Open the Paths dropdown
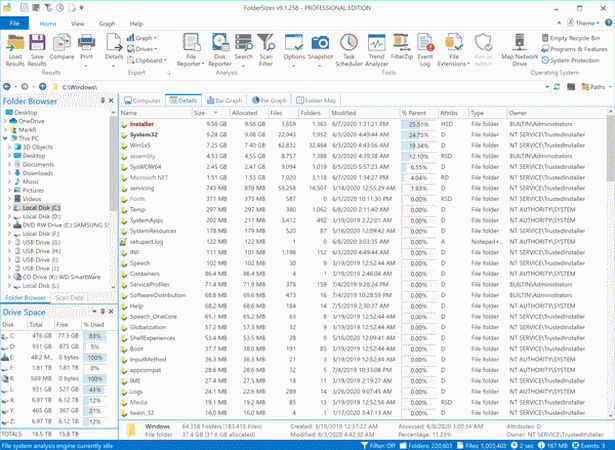The width and height of the screenshot is (615, 450). coord(596,87)
